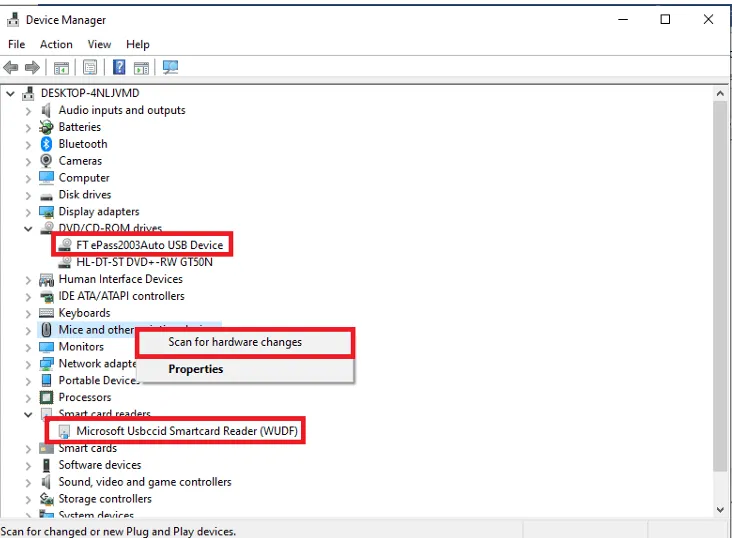Screen dimensions: 732x538
Task: Maximize the Device Manager window
Action: click(665, 19)
